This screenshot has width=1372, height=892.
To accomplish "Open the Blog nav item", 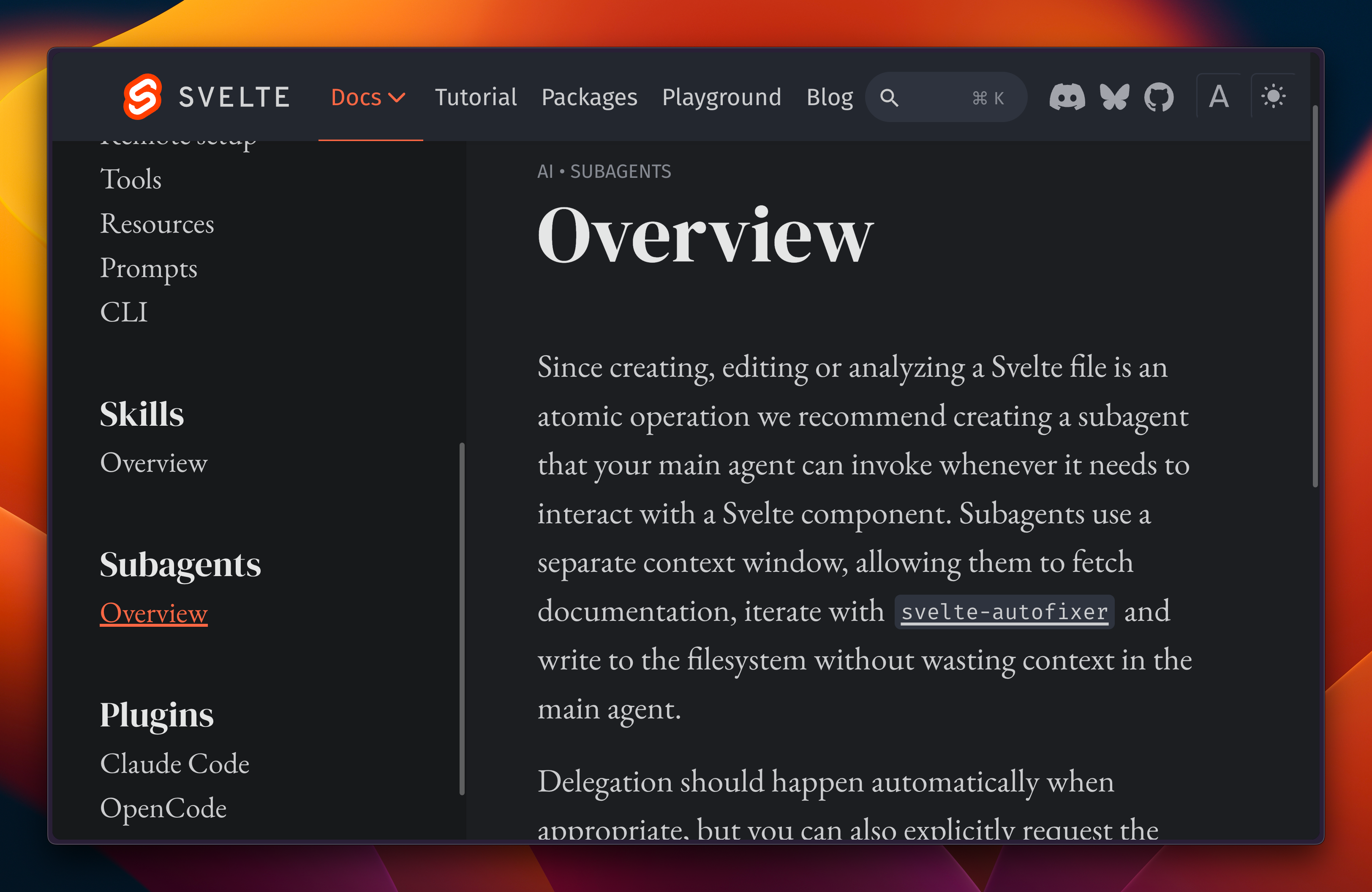I will coord(830,97).
